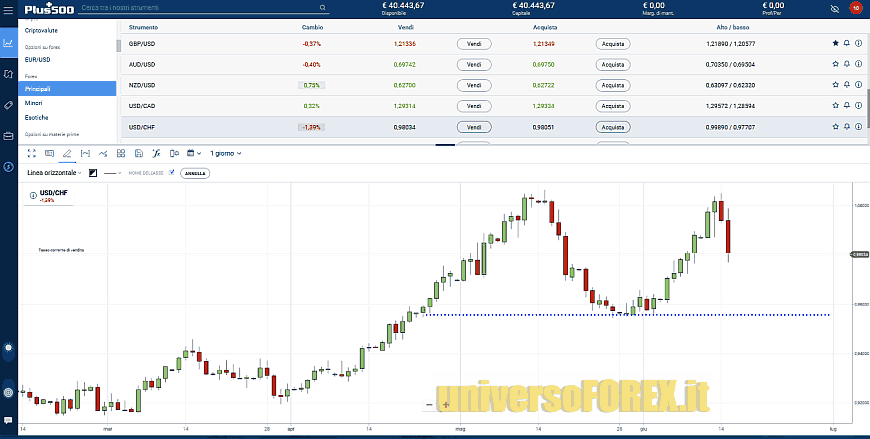Select the Principali forex category
Image resolution: width=870 pixels, height=439 pixels.
point(67,88)
